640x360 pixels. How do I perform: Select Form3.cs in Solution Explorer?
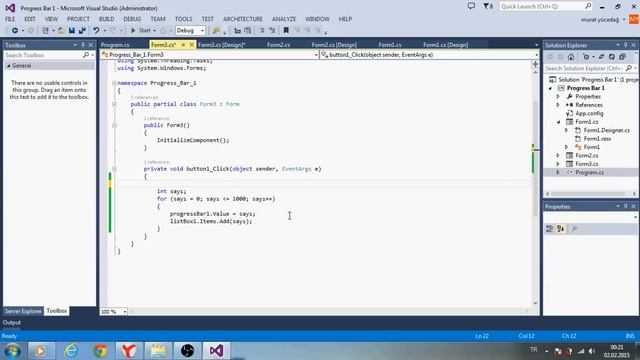(x=587, y=164)
